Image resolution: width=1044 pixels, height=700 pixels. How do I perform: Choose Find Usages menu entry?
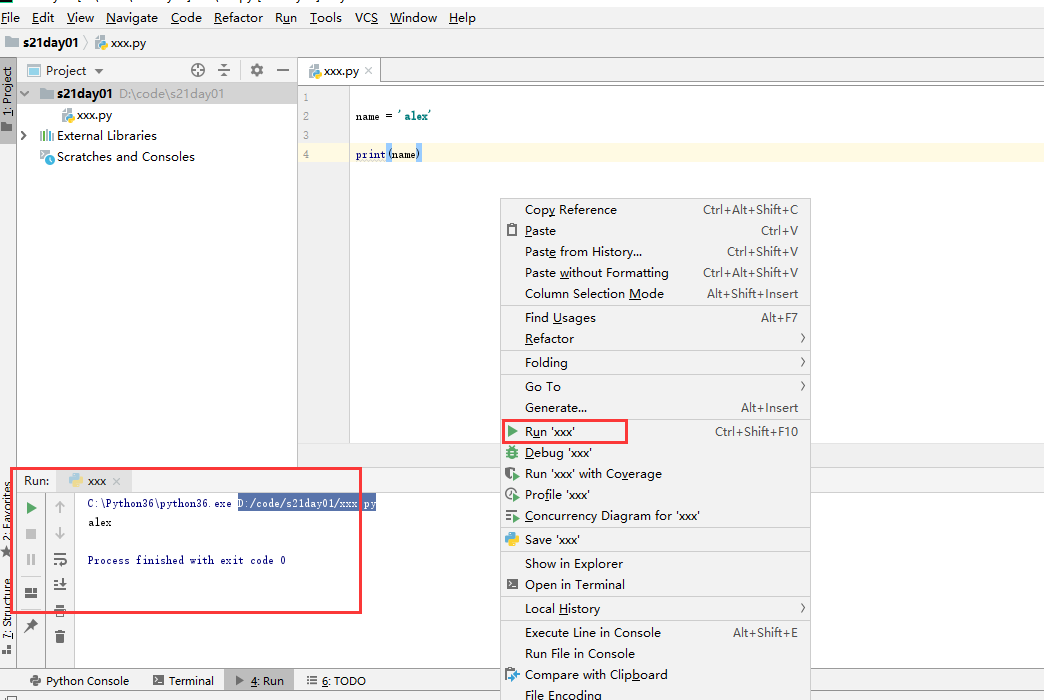click(655, 318)
